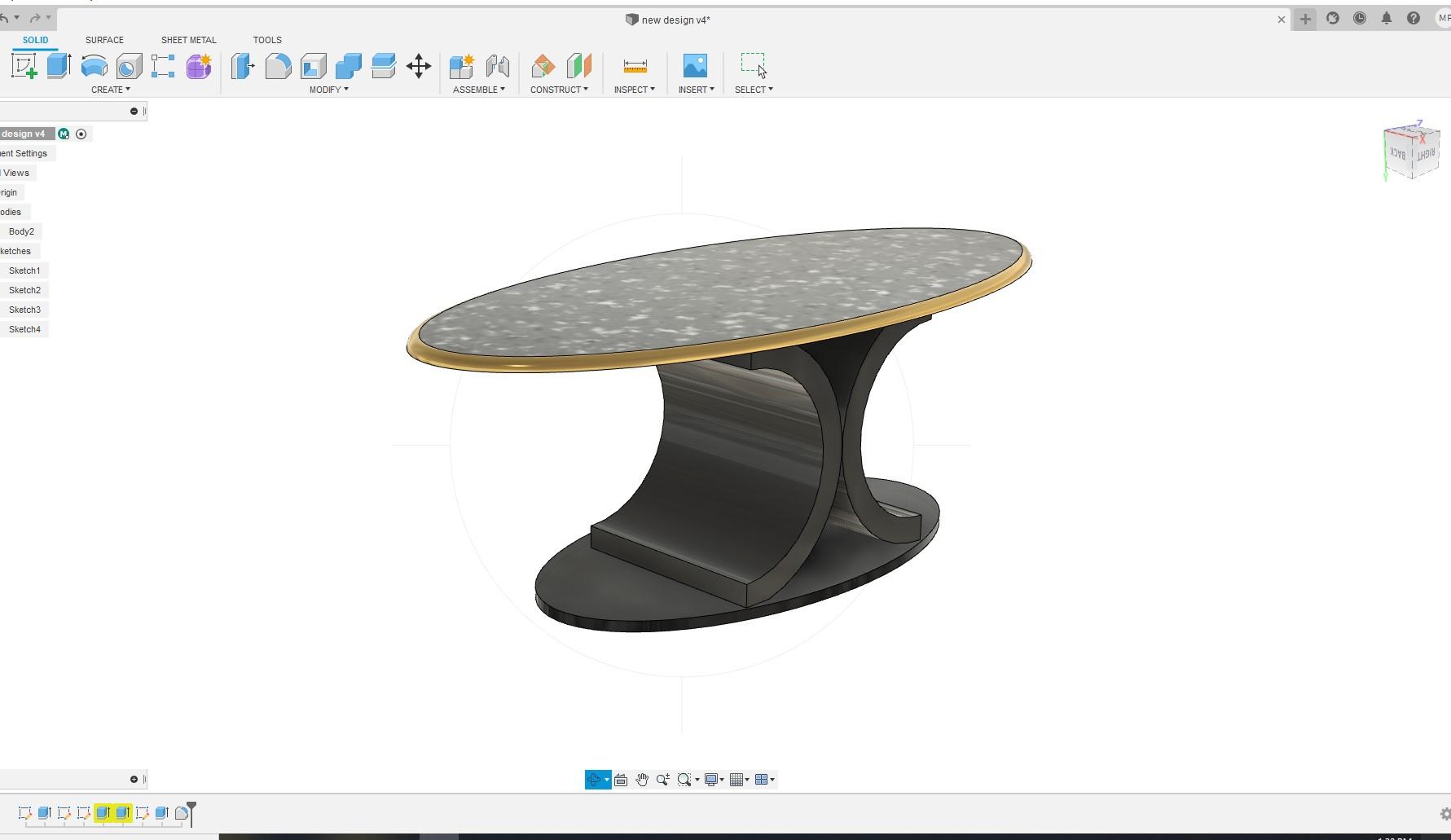
Task: Activate the Revolve tool
Action: [95, 67]
